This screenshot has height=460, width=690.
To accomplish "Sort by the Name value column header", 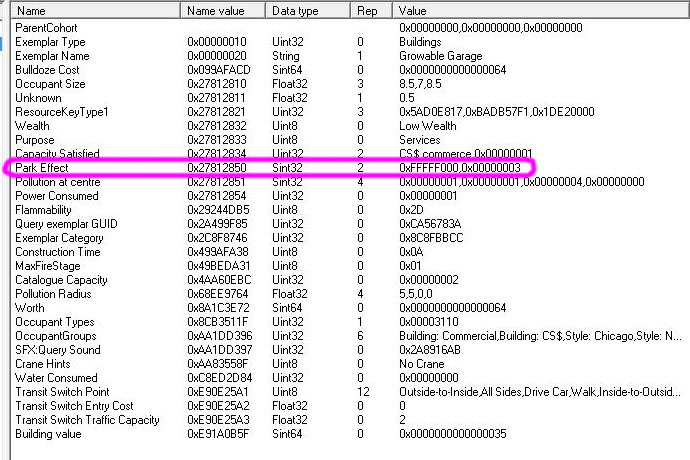I will tap(223, 11).
